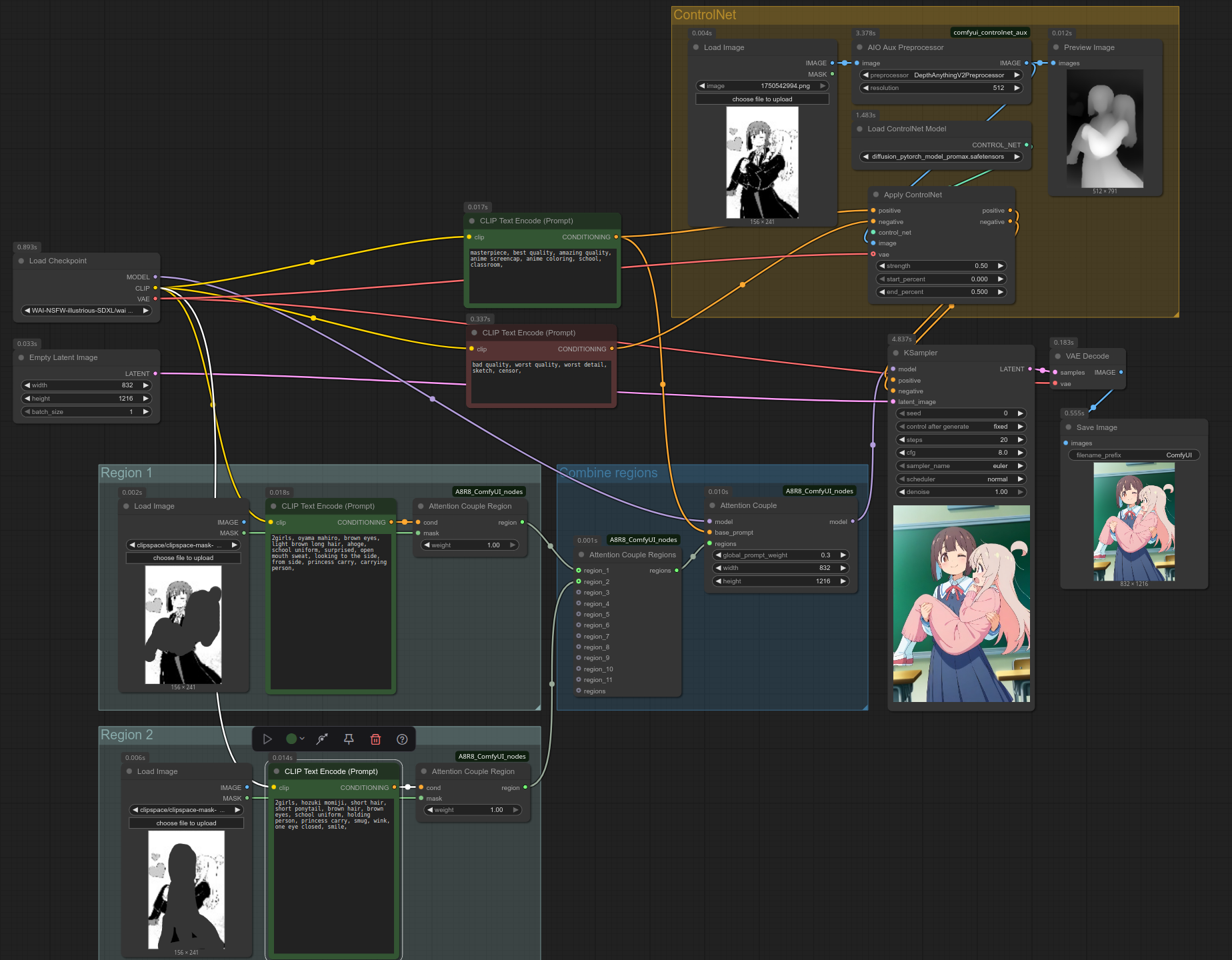Image resolution: width=1232 pixels, height=960 pixels.
Task: Click the Save Image output thumbnail
Action: 1134,522
